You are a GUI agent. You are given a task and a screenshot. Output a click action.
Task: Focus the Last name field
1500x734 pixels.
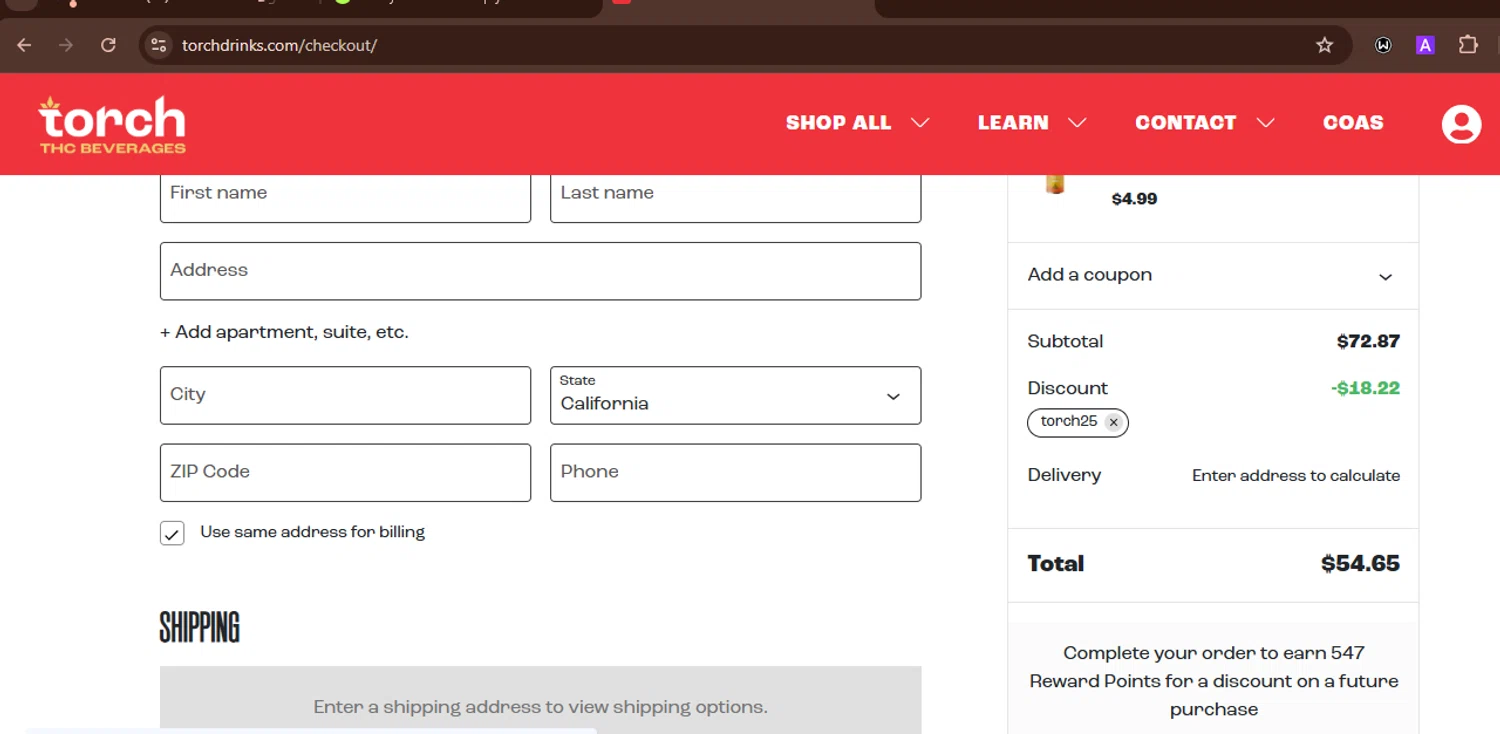[x=735, y=197]
